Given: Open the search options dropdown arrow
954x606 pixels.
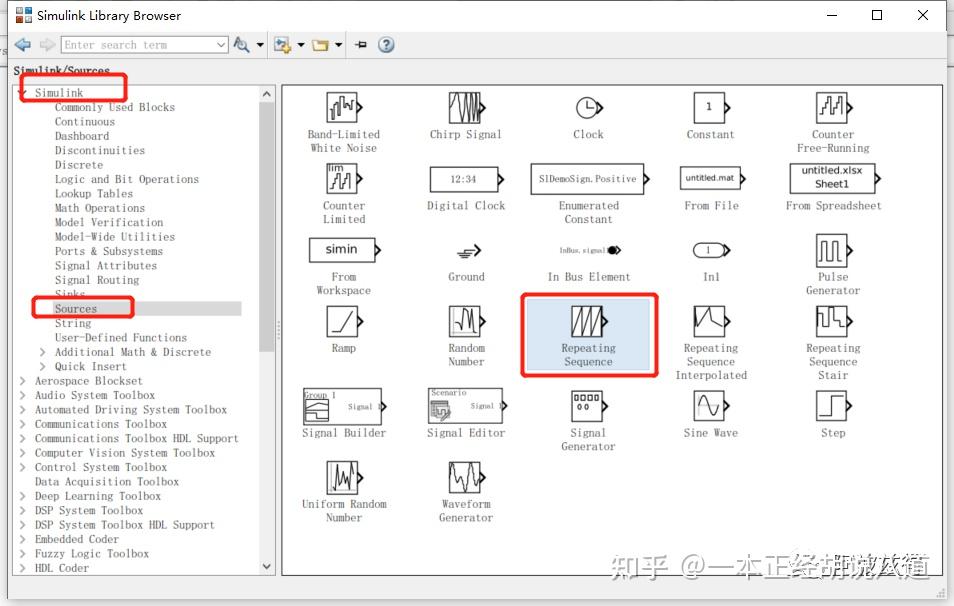Looking at the screenshot, I should click(x=260, y=45).
